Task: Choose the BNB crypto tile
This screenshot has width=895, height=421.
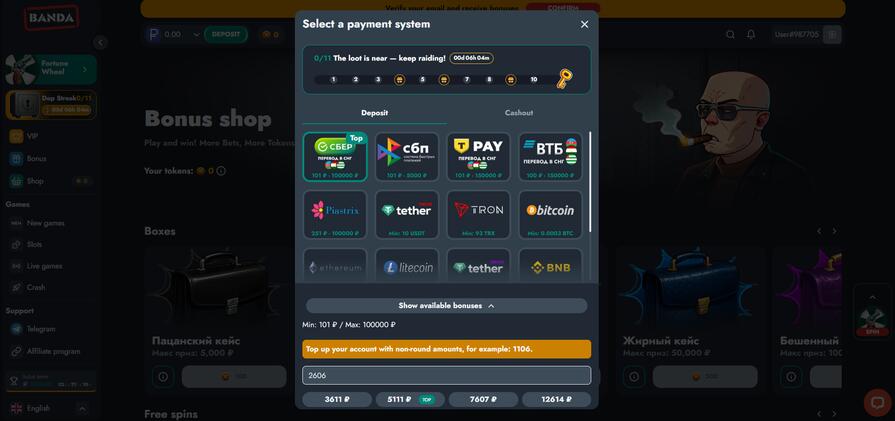Action: (x=550, y=266)
